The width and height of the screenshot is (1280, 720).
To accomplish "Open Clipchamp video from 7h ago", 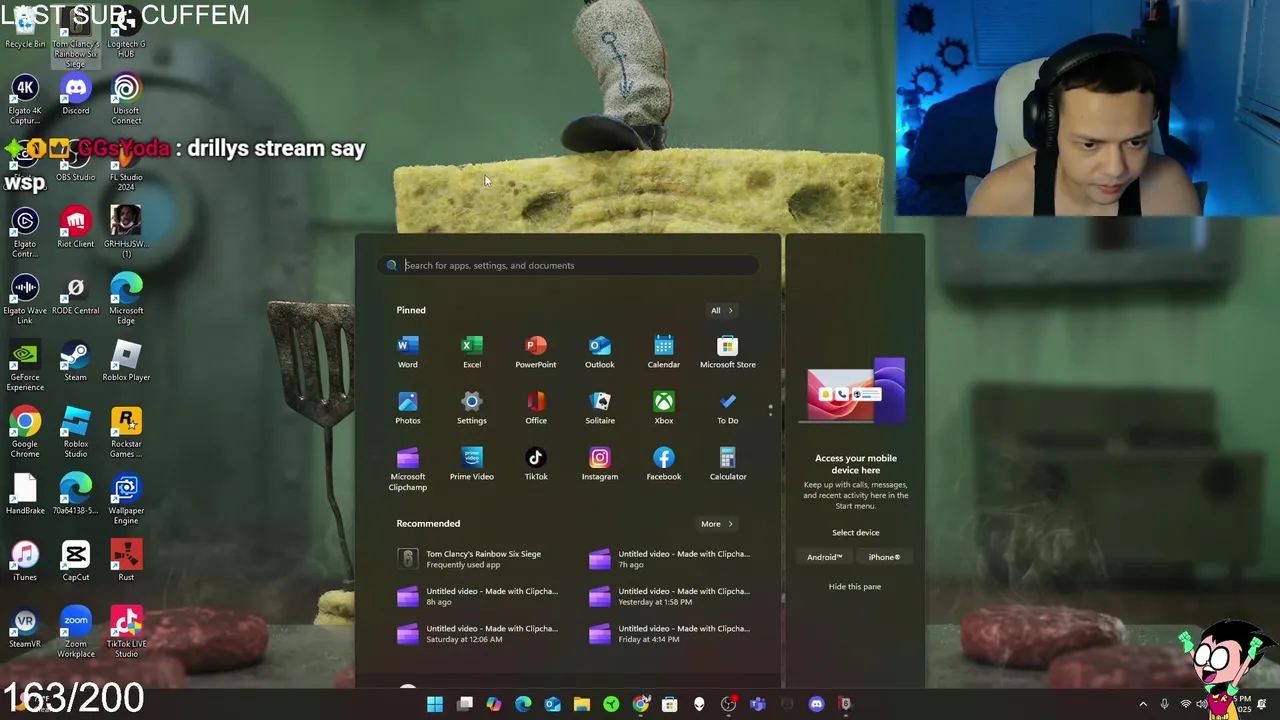I will (x=669, y=558).
